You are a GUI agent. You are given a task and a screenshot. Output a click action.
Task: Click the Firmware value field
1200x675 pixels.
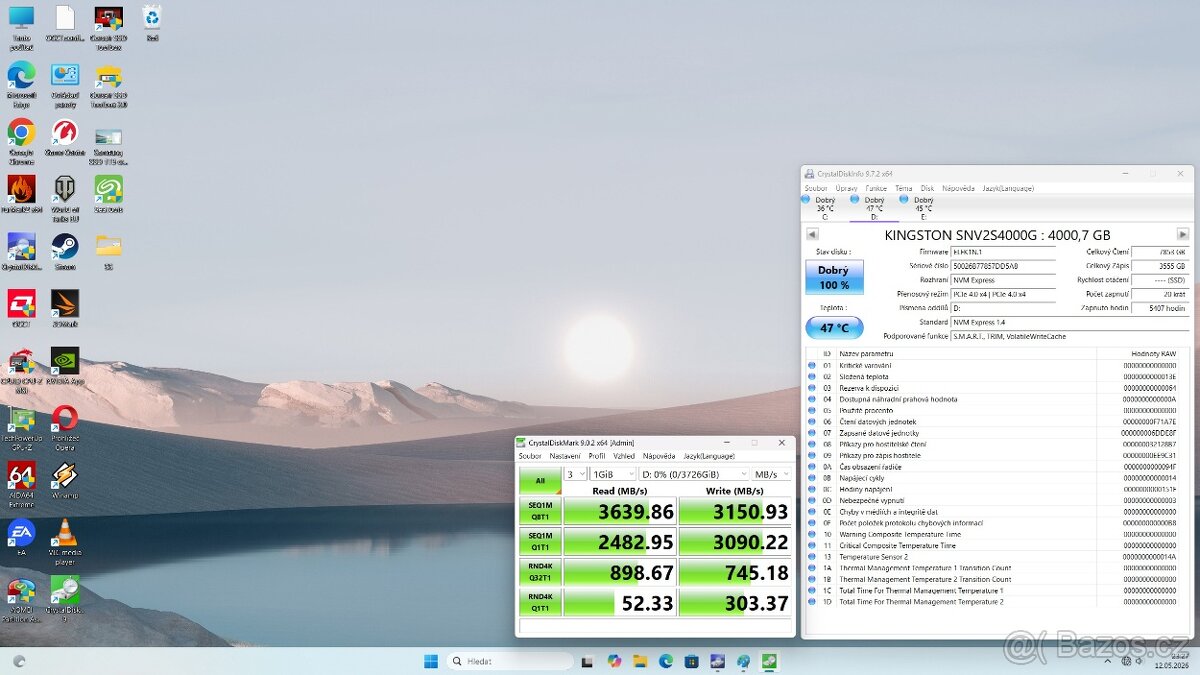pyautogui.click(x=1002, y=252)
